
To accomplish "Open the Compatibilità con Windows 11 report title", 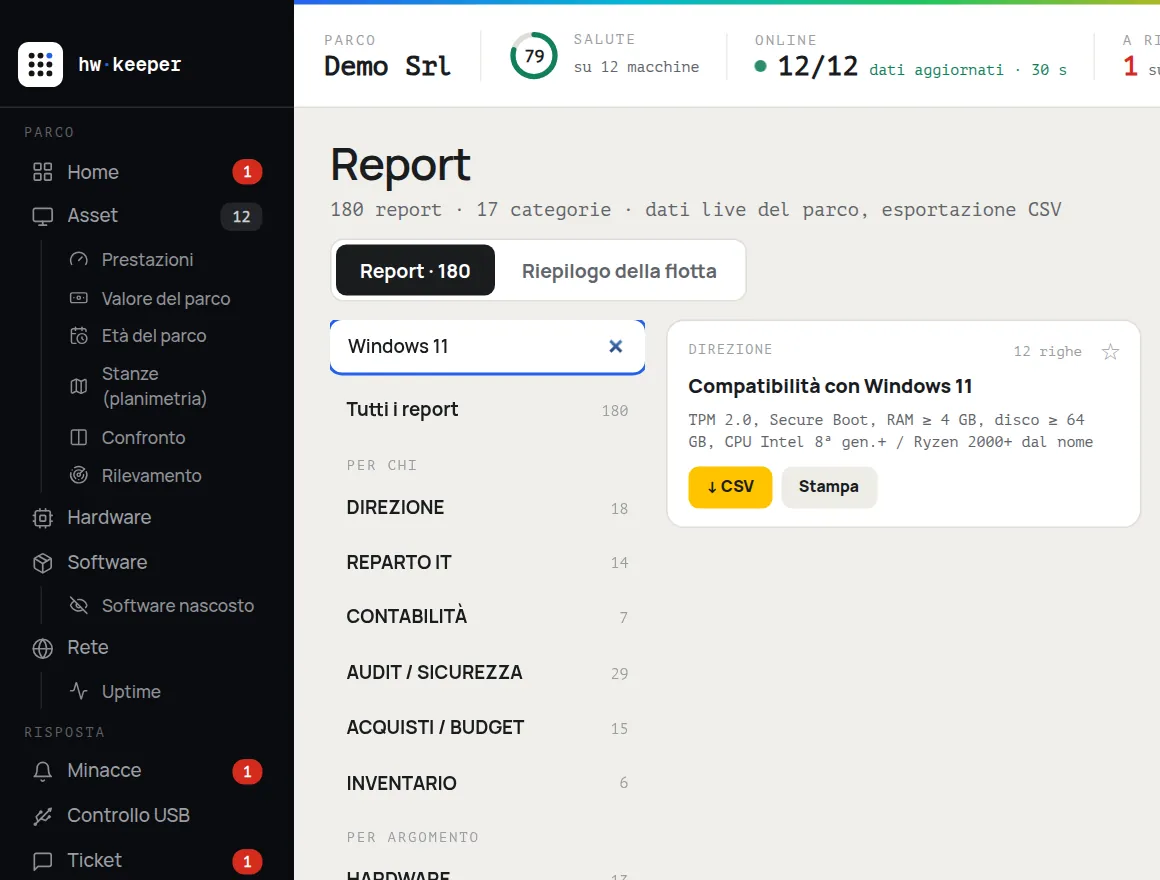I will pyautogui.click(x=830, y=386).
